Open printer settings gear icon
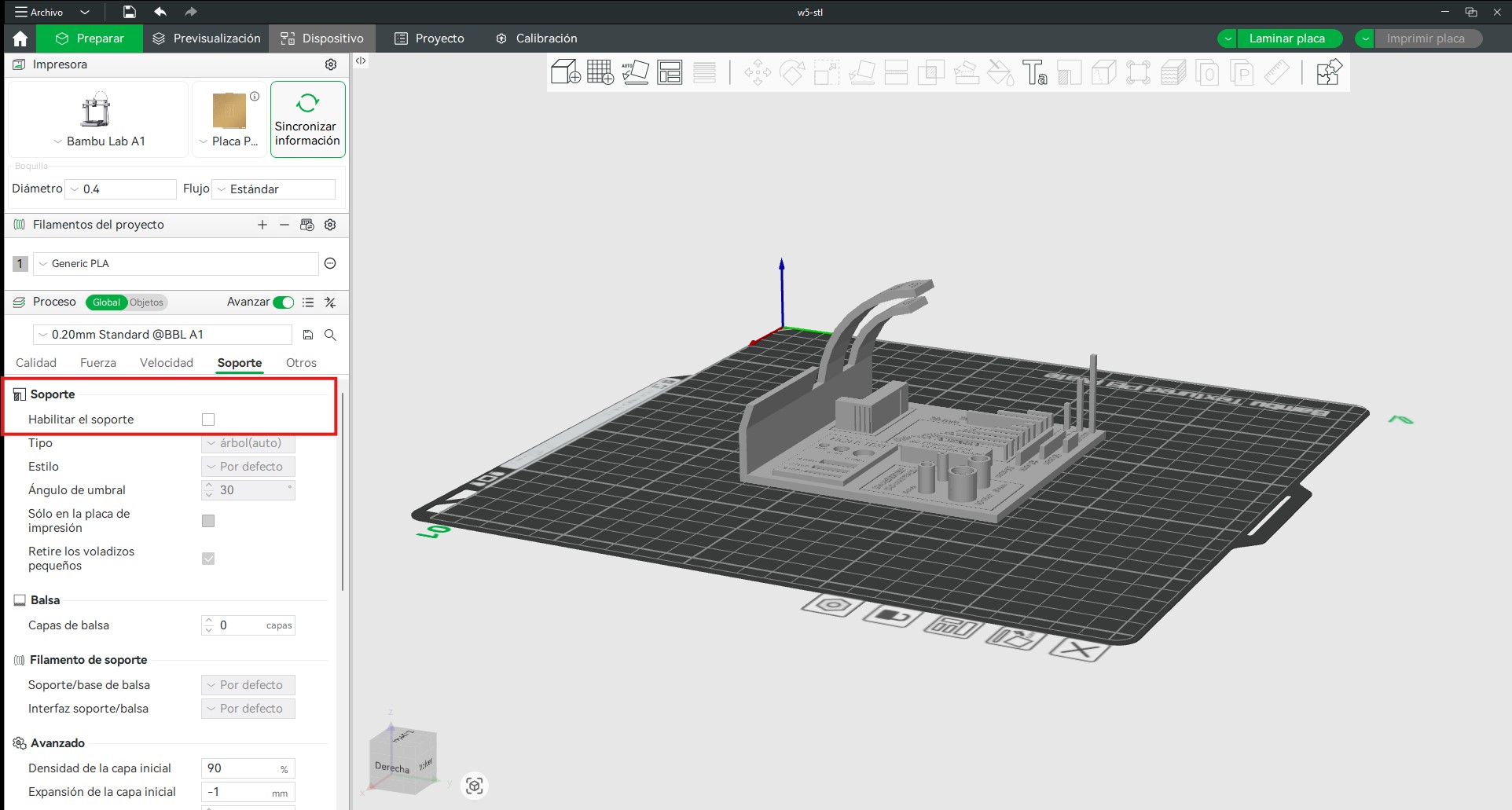The height and width of the screenshot is (810, 1512). [x=331, y=64]
